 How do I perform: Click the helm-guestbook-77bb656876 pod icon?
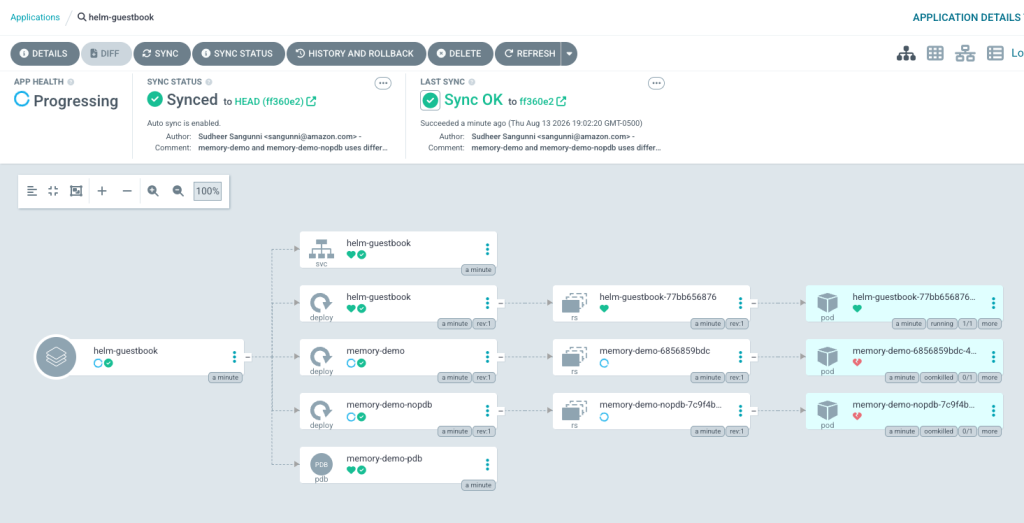827,302
